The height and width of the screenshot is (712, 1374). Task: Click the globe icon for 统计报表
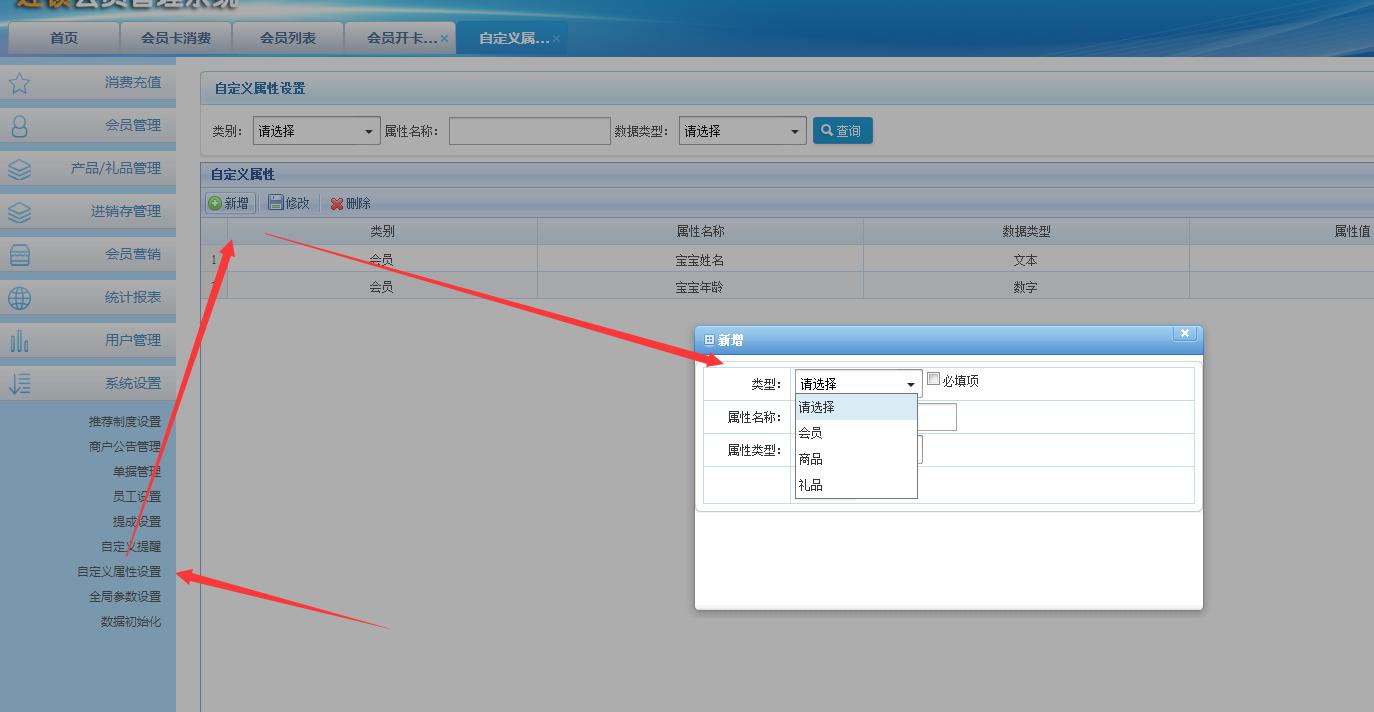19,298
